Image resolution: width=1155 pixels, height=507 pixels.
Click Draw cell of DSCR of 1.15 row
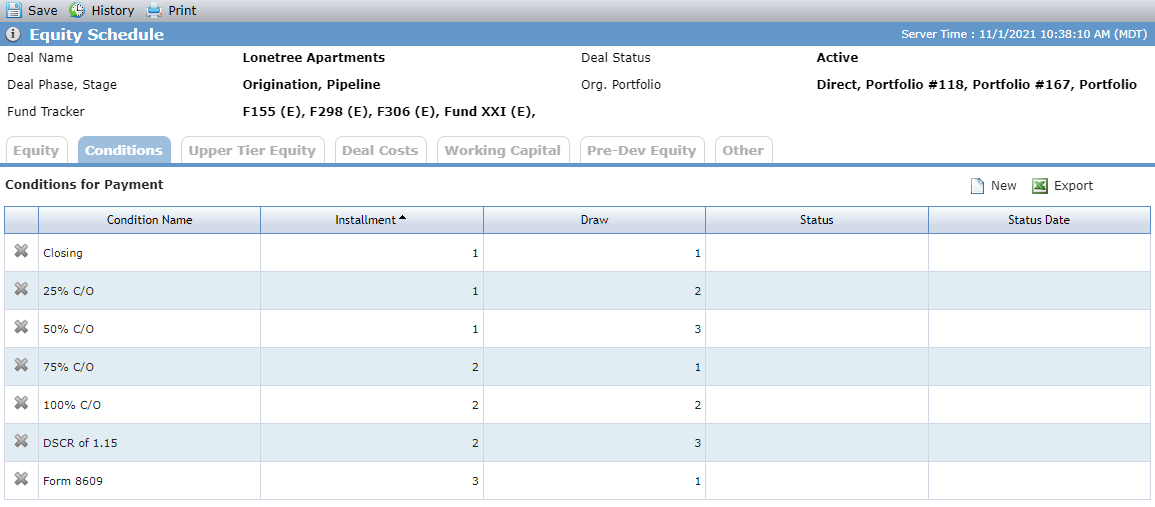pyautogui.click(x=594, y=443)
